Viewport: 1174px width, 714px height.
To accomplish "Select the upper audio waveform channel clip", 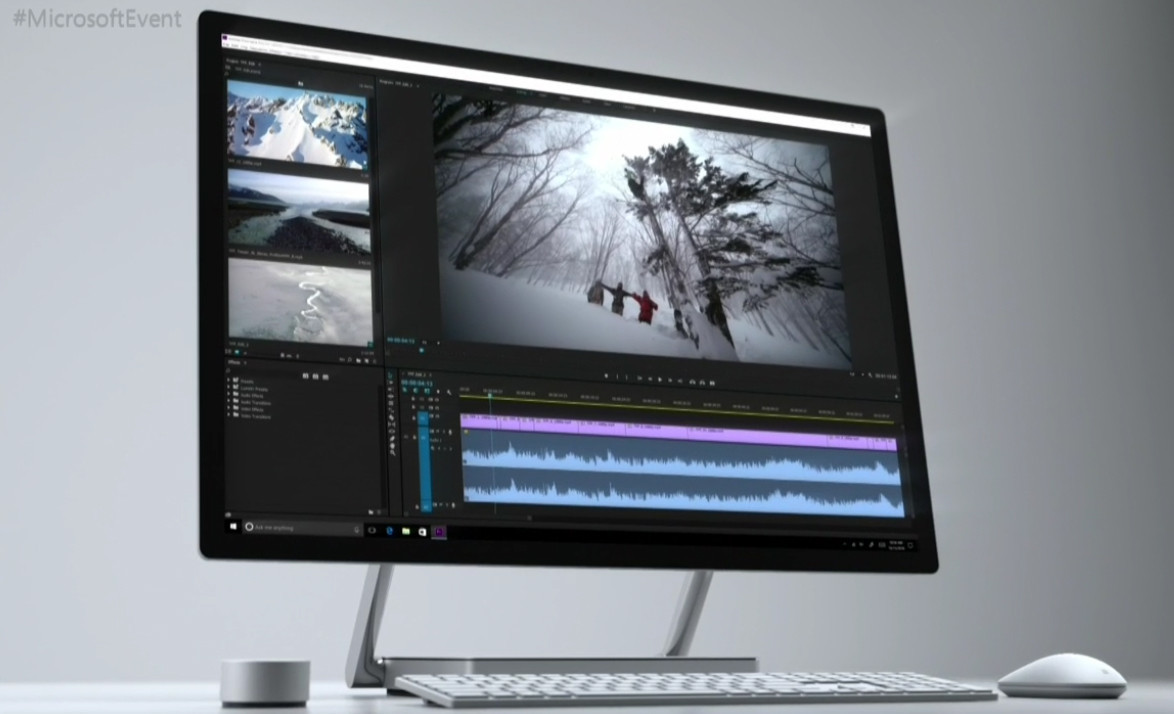I will point(681,455).
